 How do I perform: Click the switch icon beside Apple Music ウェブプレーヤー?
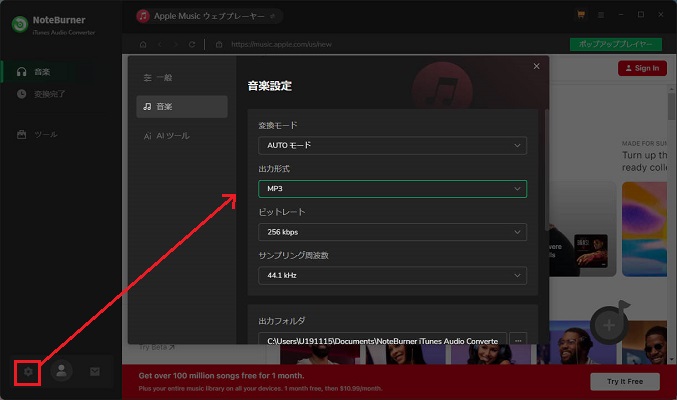[x=272, y=16]
